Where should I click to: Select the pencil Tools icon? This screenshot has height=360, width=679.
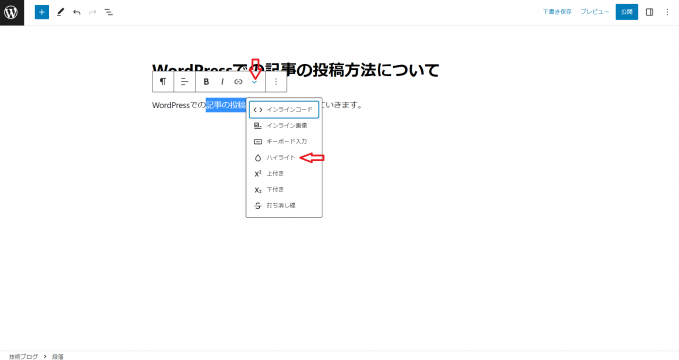coord(61,12)
